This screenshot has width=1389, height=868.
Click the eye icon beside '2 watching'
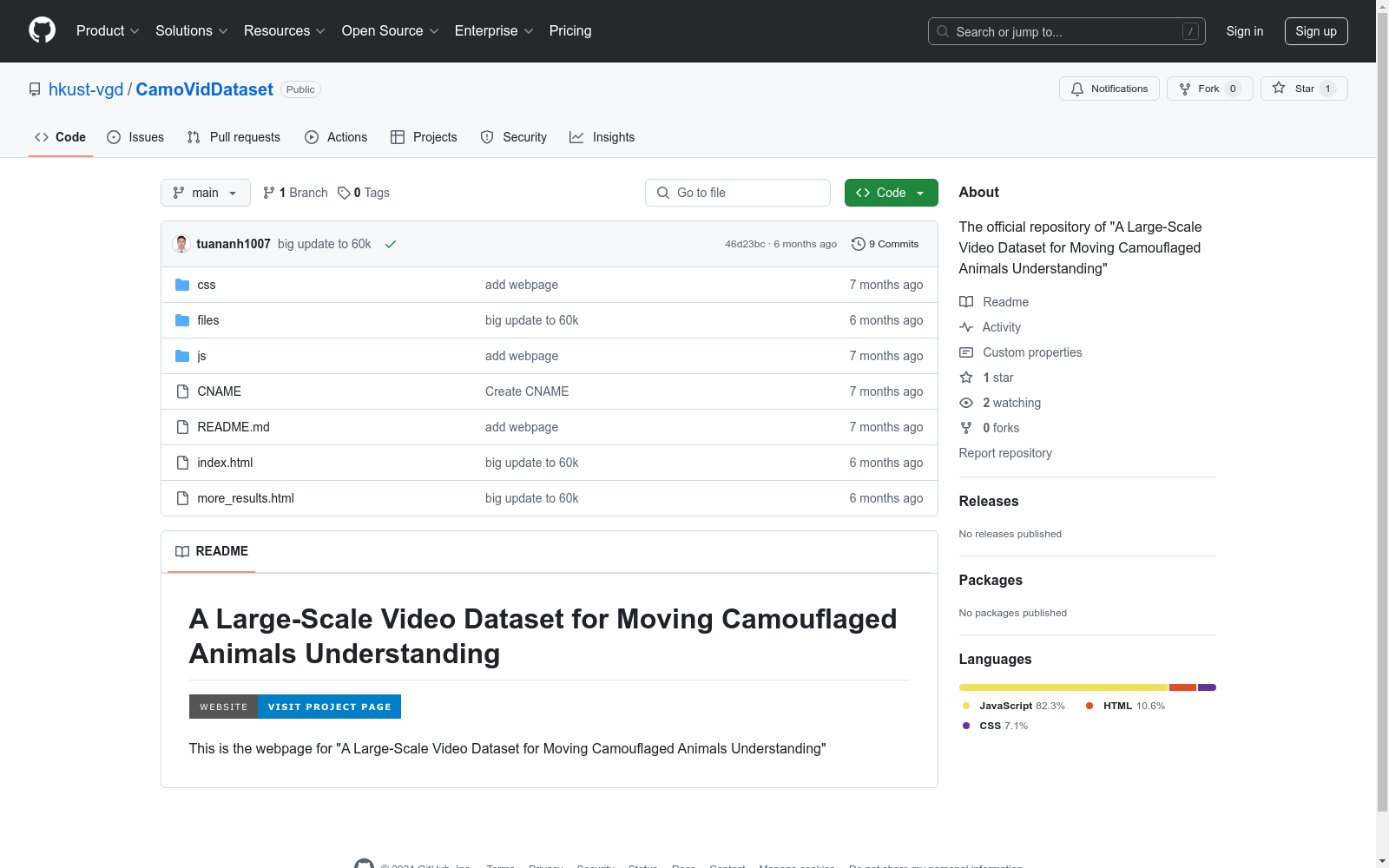pos(966,403)
